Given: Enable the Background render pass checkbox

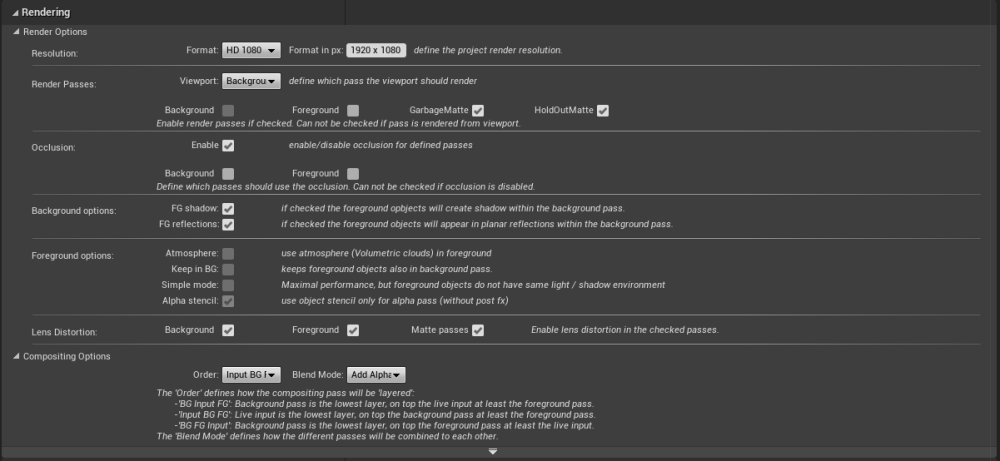Looking at the screenshot, I should [229, 110].
